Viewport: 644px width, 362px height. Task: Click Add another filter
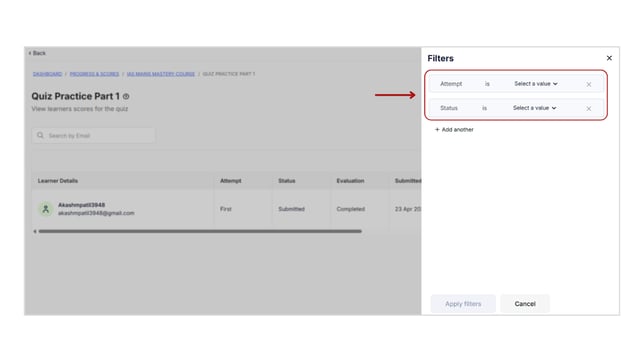coord(454,129)
